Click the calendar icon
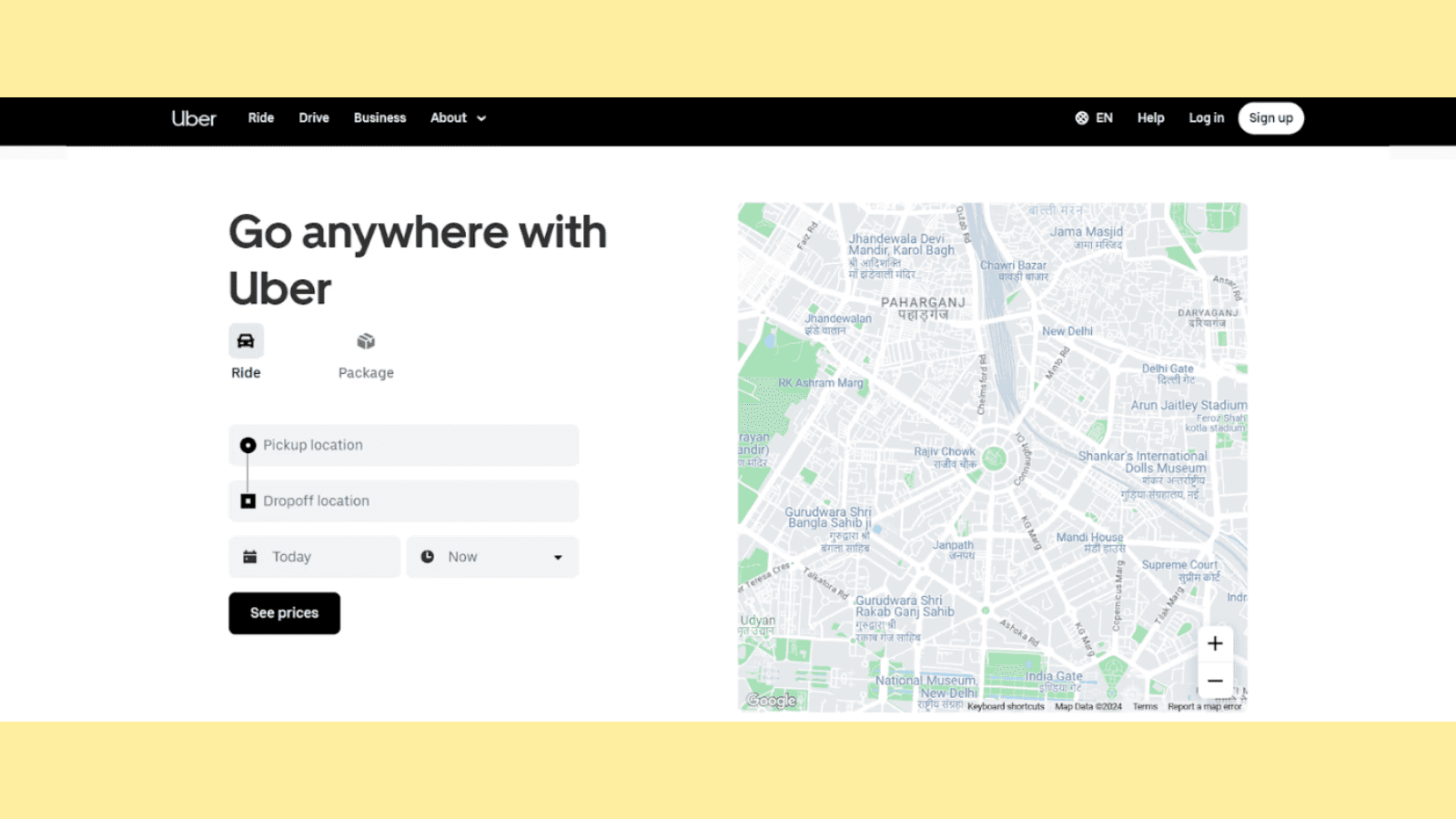Screen dimensions: 1456x819 coord(249,556)
